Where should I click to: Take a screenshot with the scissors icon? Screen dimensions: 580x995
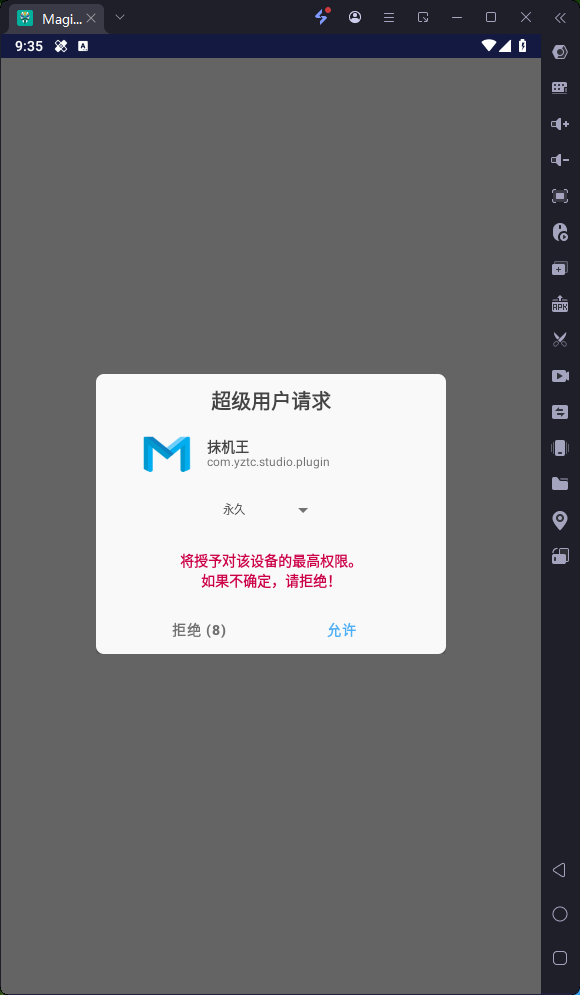(560, 339)
